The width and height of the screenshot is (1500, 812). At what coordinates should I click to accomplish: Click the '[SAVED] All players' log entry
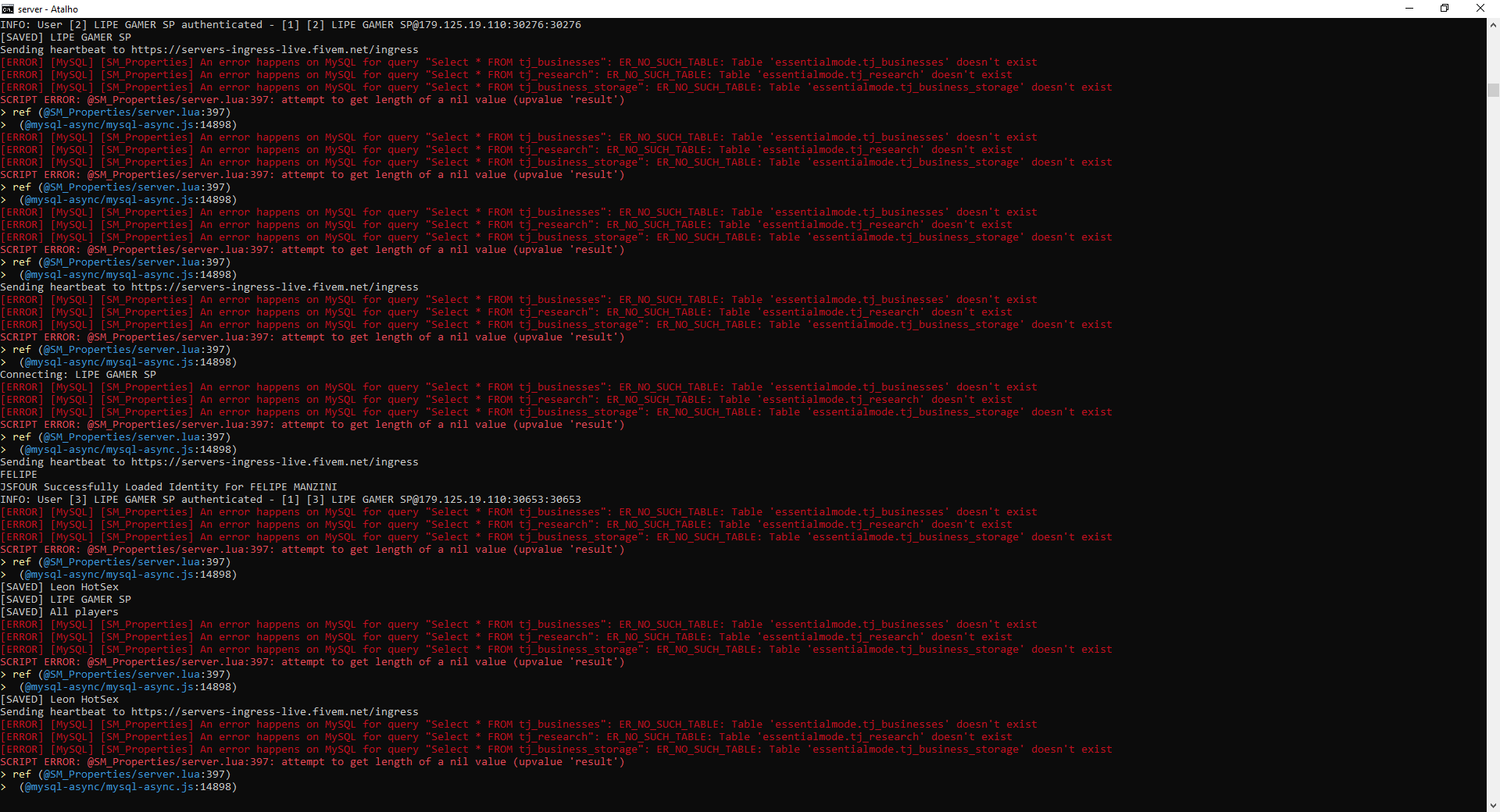[x=59, y=611]
